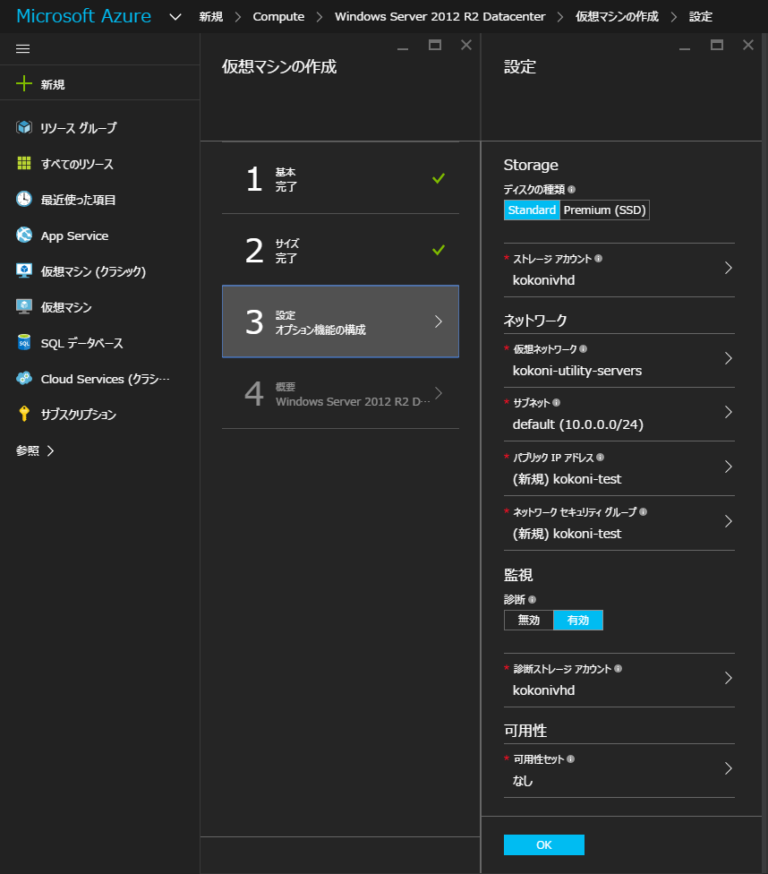
Task: Set 診断 to 無効
Action: (528, 620)
